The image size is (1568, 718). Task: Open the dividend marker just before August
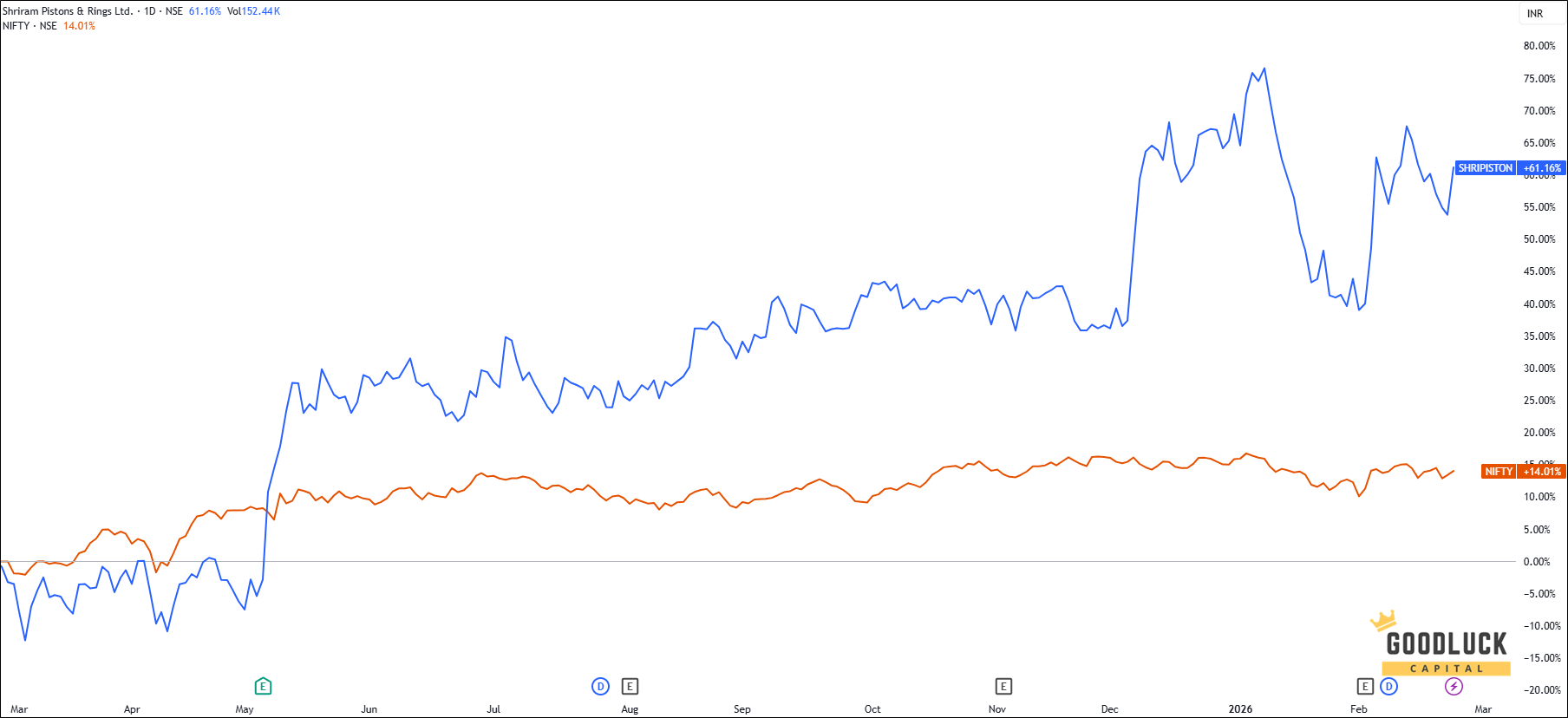pos(600,687)
